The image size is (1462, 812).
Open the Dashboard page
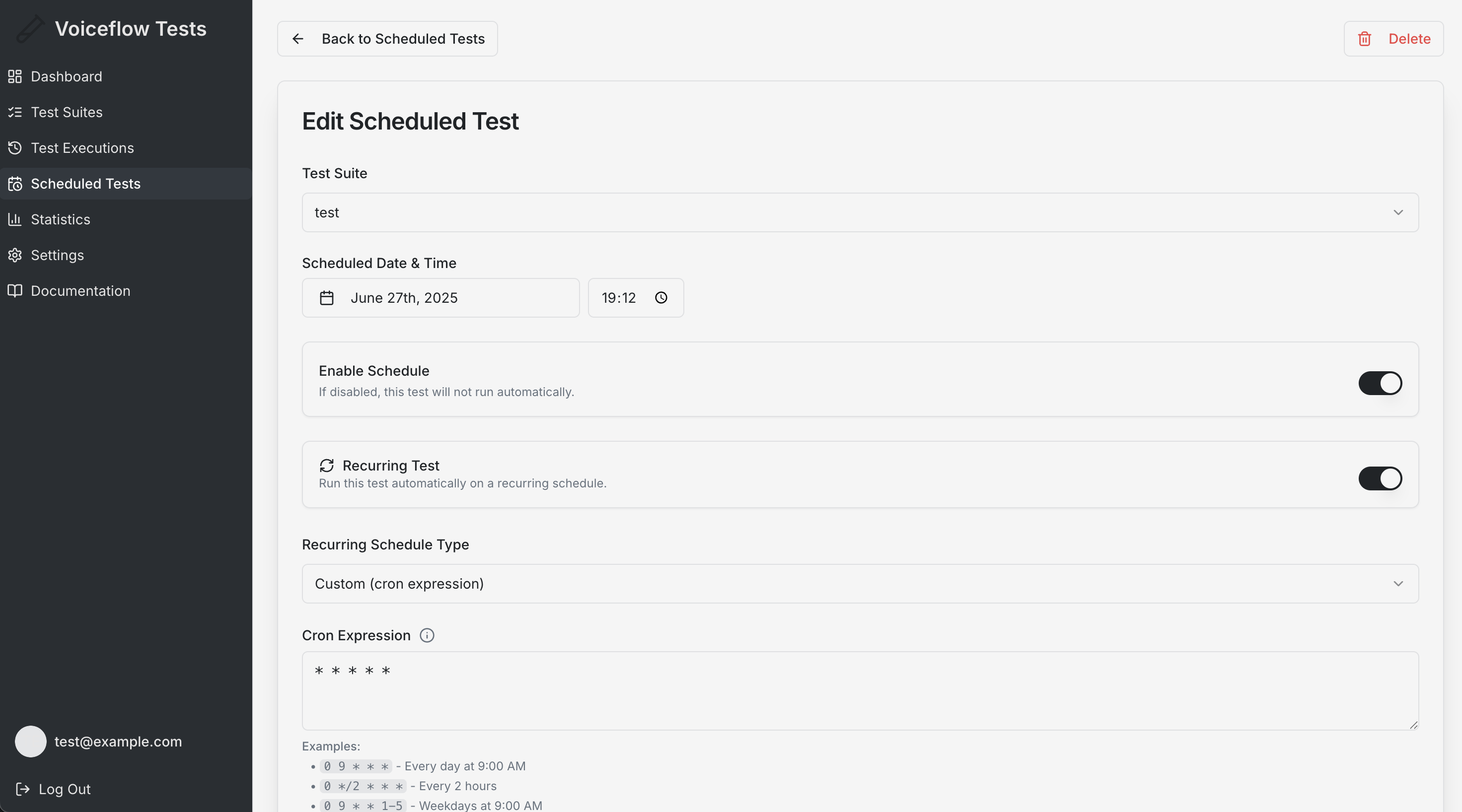coord(126,76)
